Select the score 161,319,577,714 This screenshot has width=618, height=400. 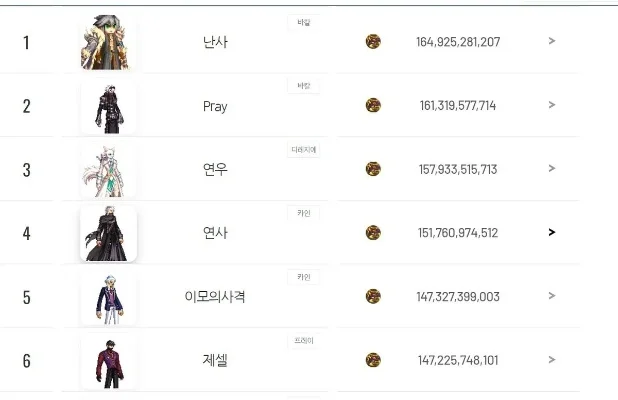(458, 106)
